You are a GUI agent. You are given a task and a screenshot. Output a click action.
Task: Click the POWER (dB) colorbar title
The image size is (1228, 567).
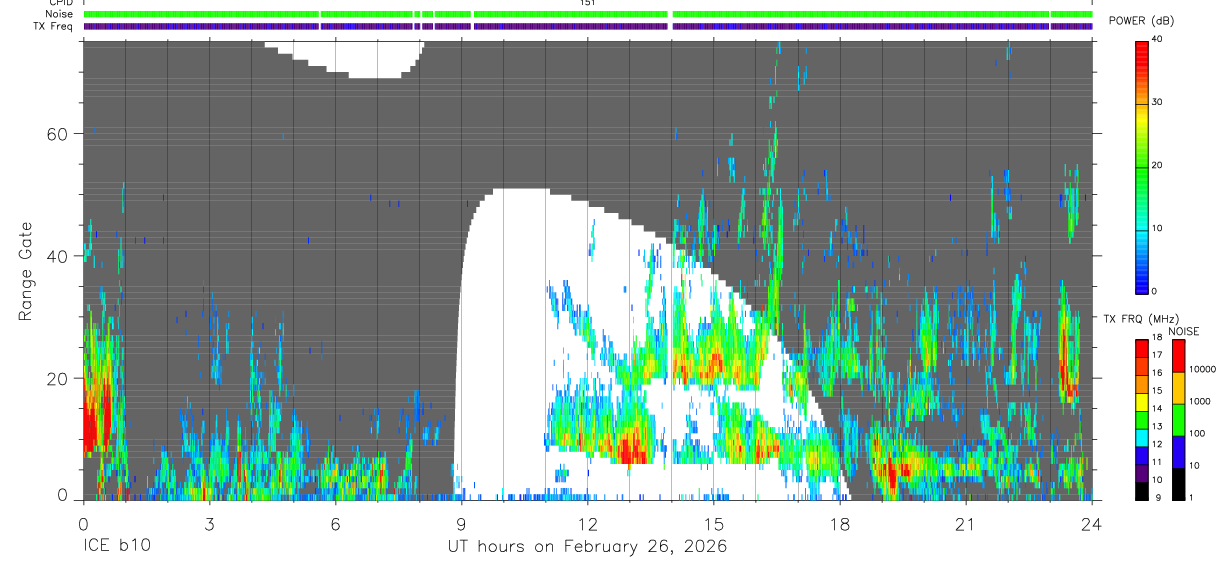click(x=1141, y=21)
